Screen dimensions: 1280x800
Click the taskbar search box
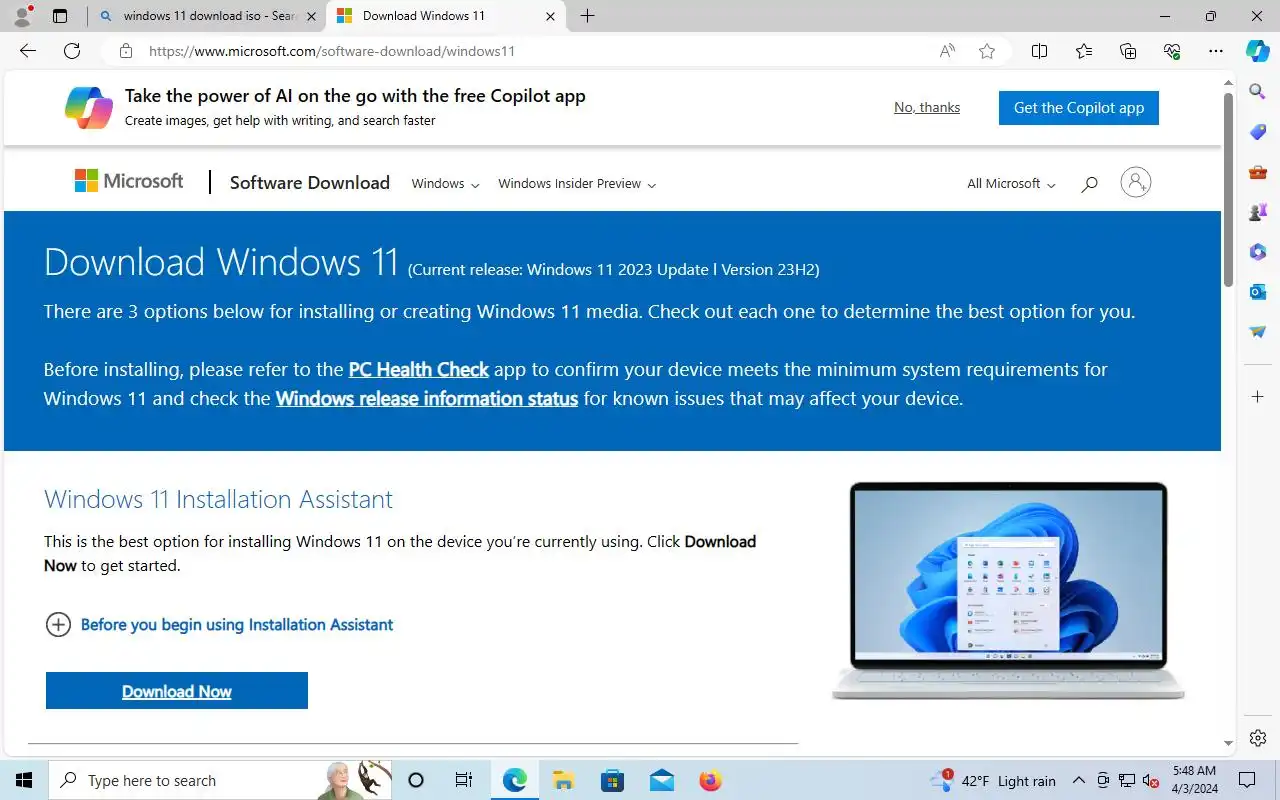coord(220,780)
